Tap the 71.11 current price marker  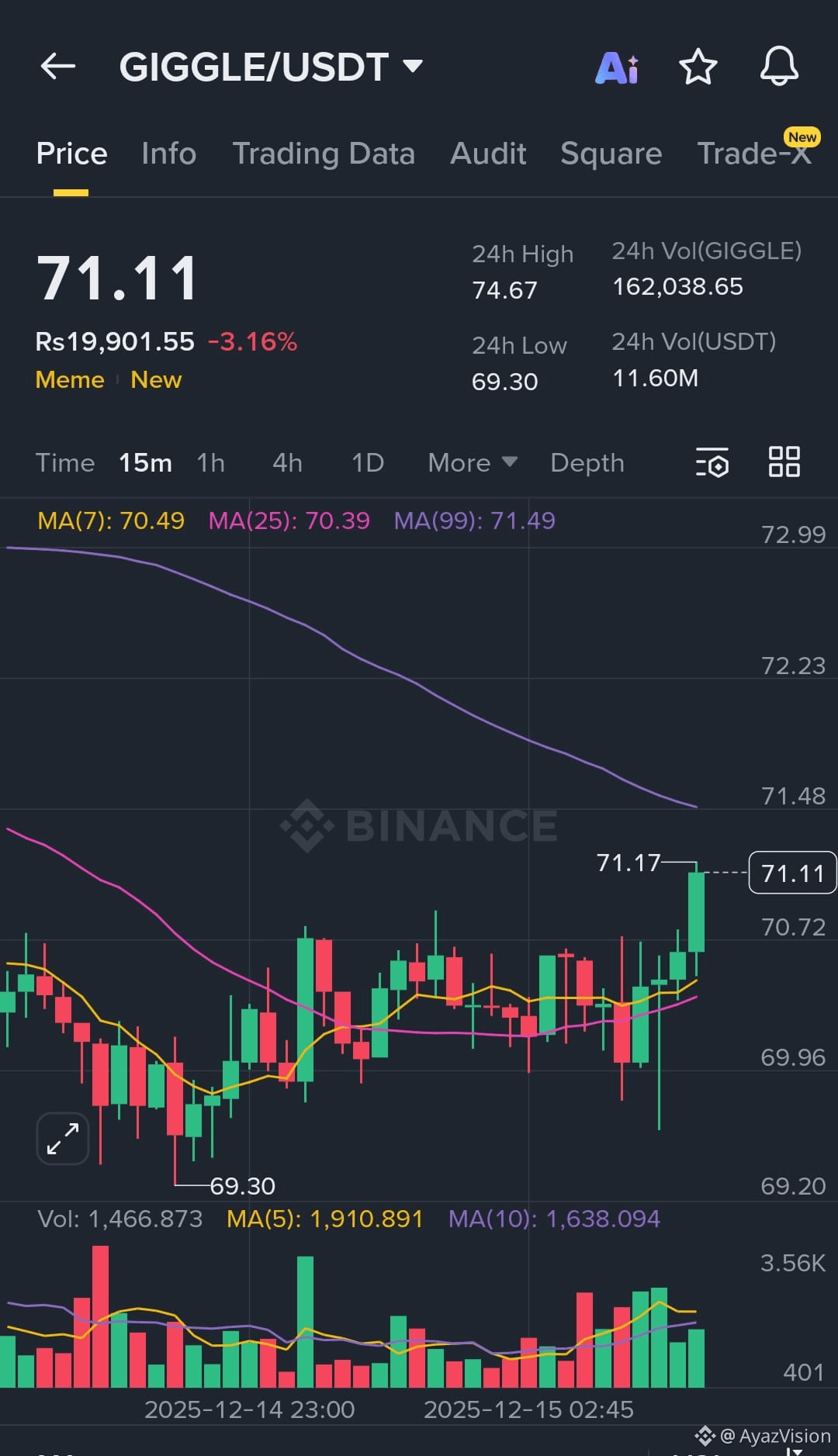coord(792,873)
